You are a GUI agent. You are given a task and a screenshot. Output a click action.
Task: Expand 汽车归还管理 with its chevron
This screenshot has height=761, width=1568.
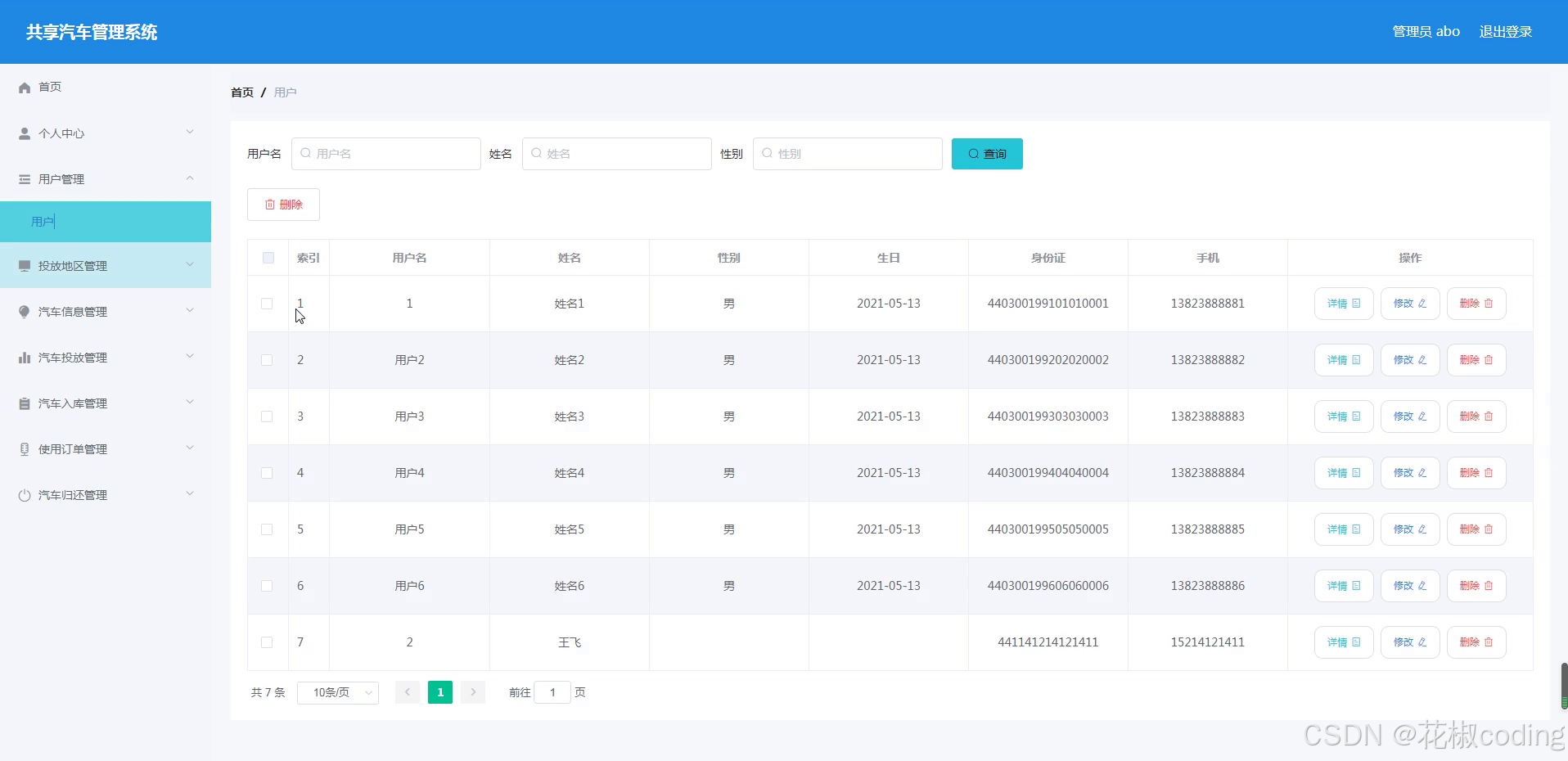[x=190, y=493]
